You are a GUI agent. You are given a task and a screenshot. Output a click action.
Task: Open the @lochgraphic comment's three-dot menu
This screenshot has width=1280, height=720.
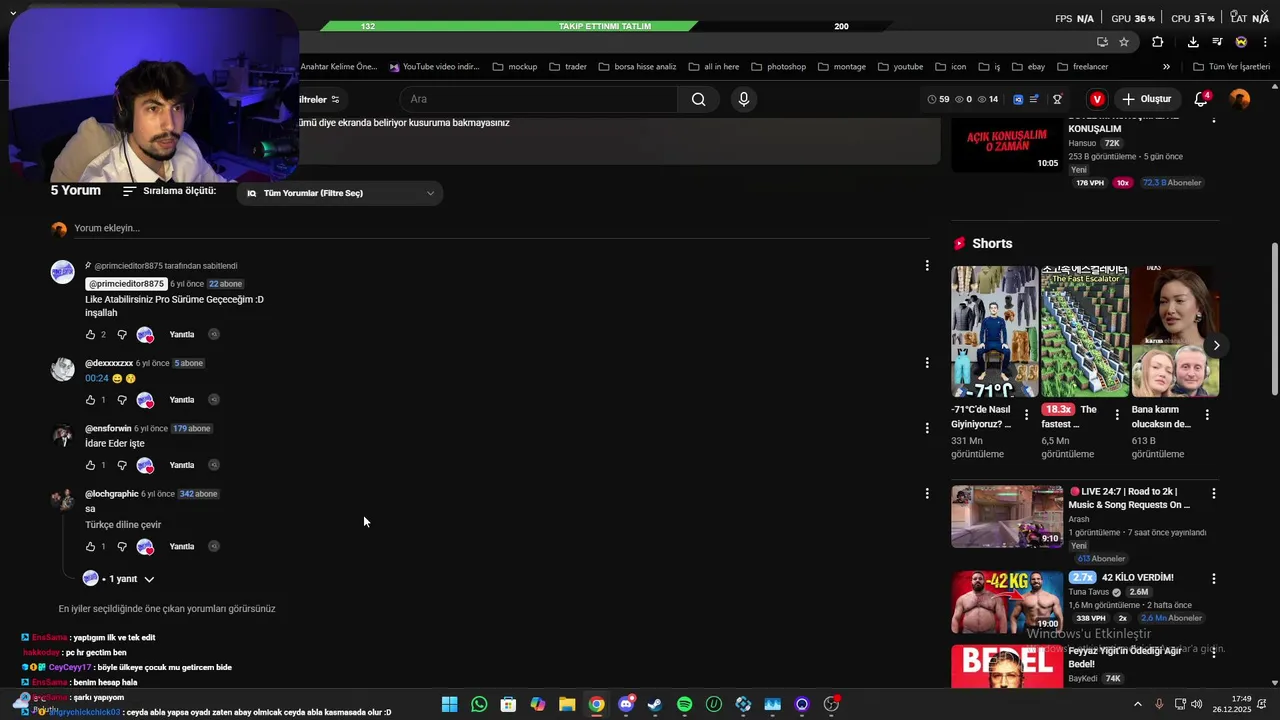tap(927, 493)
